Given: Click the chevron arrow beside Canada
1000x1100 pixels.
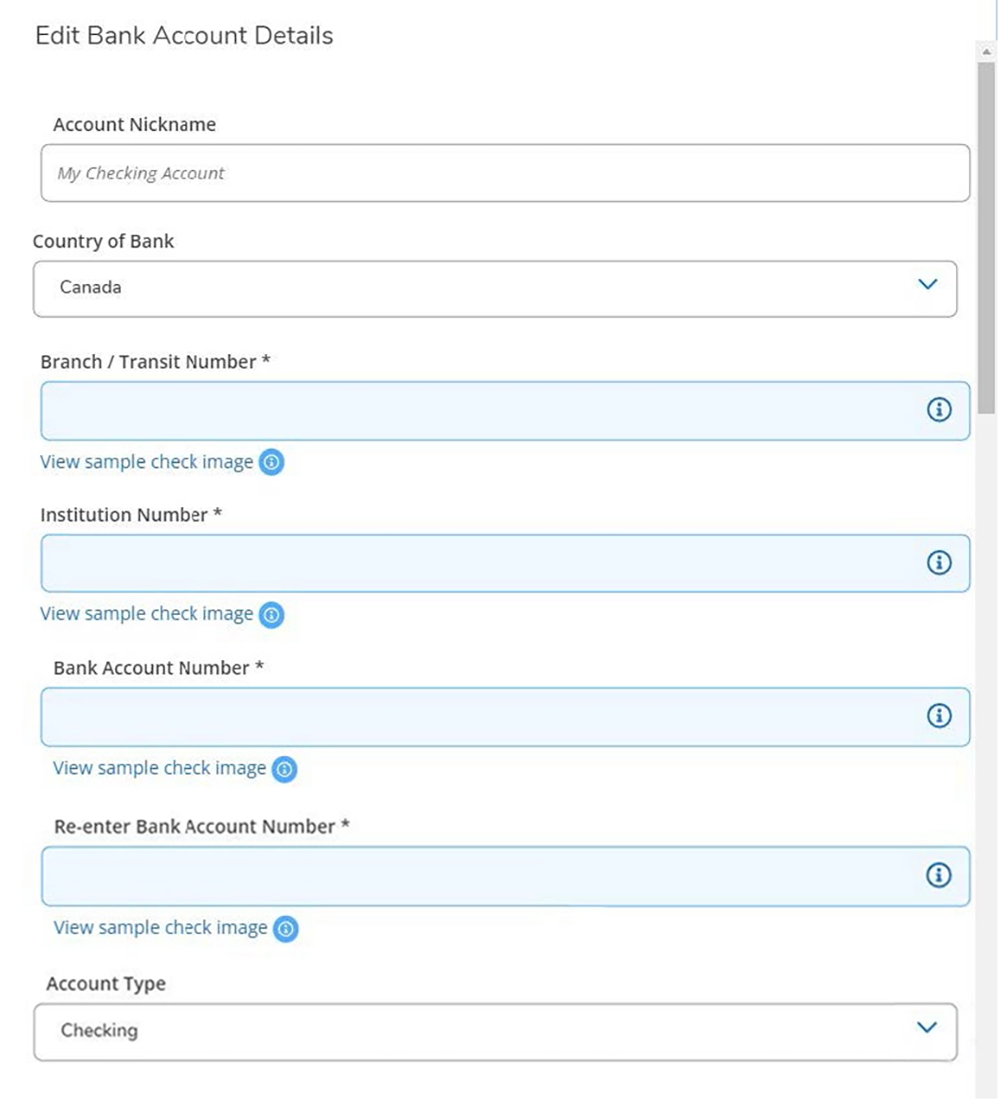Looking at the screenshot, I should pos(927,285).
